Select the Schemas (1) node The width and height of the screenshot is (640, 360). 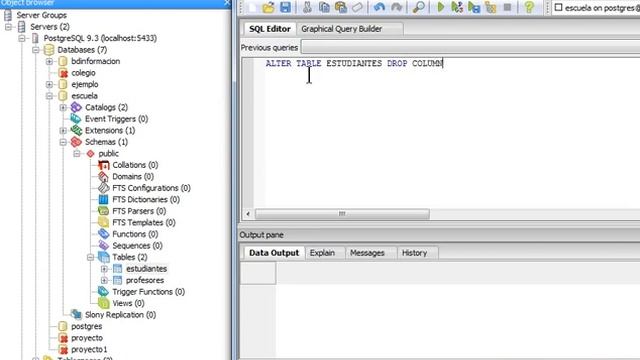pyautogui.click(x=106, y=142)
